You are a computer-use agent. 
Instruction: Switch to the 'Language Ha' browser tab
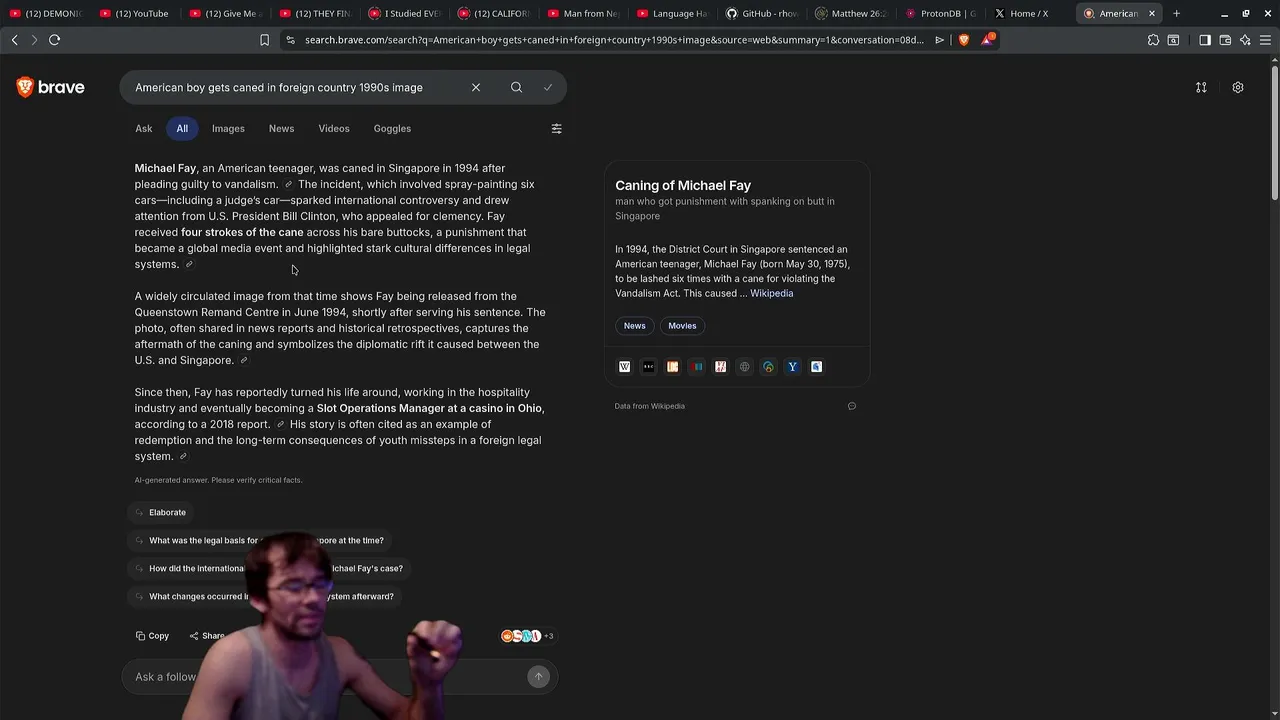coord(672,13)
